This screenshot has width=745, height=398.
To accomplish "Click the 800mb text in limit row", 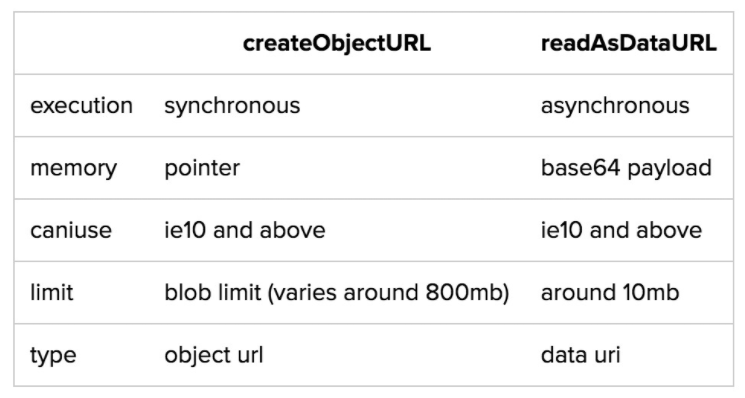I will click(465, 293).
